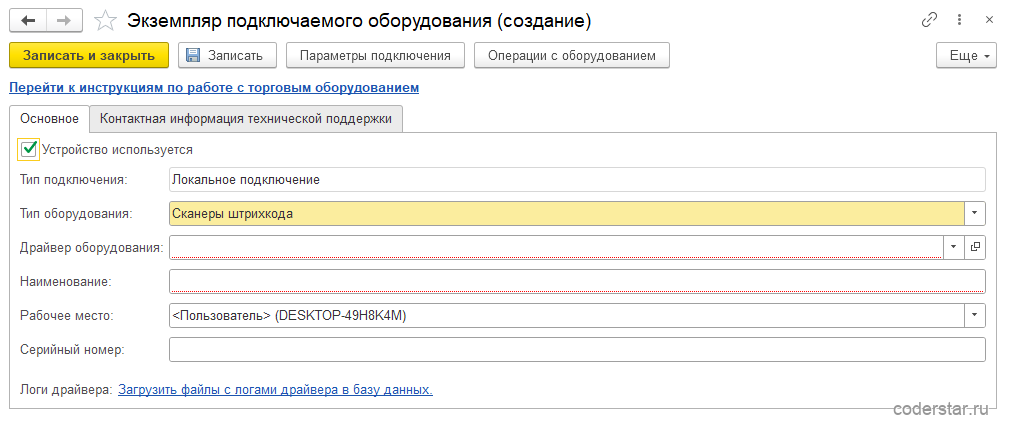
Task: Click the Сканеры штрихкода equipment type field
Action: pos(567,213)
